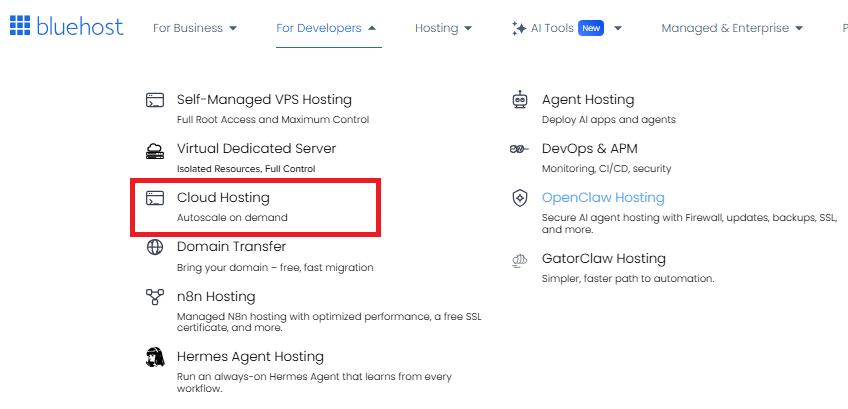The height and width of the screenshot is (409, 848).
Task: Click the OpenClaw Hosting shield icon
Action: click(520, 198)
